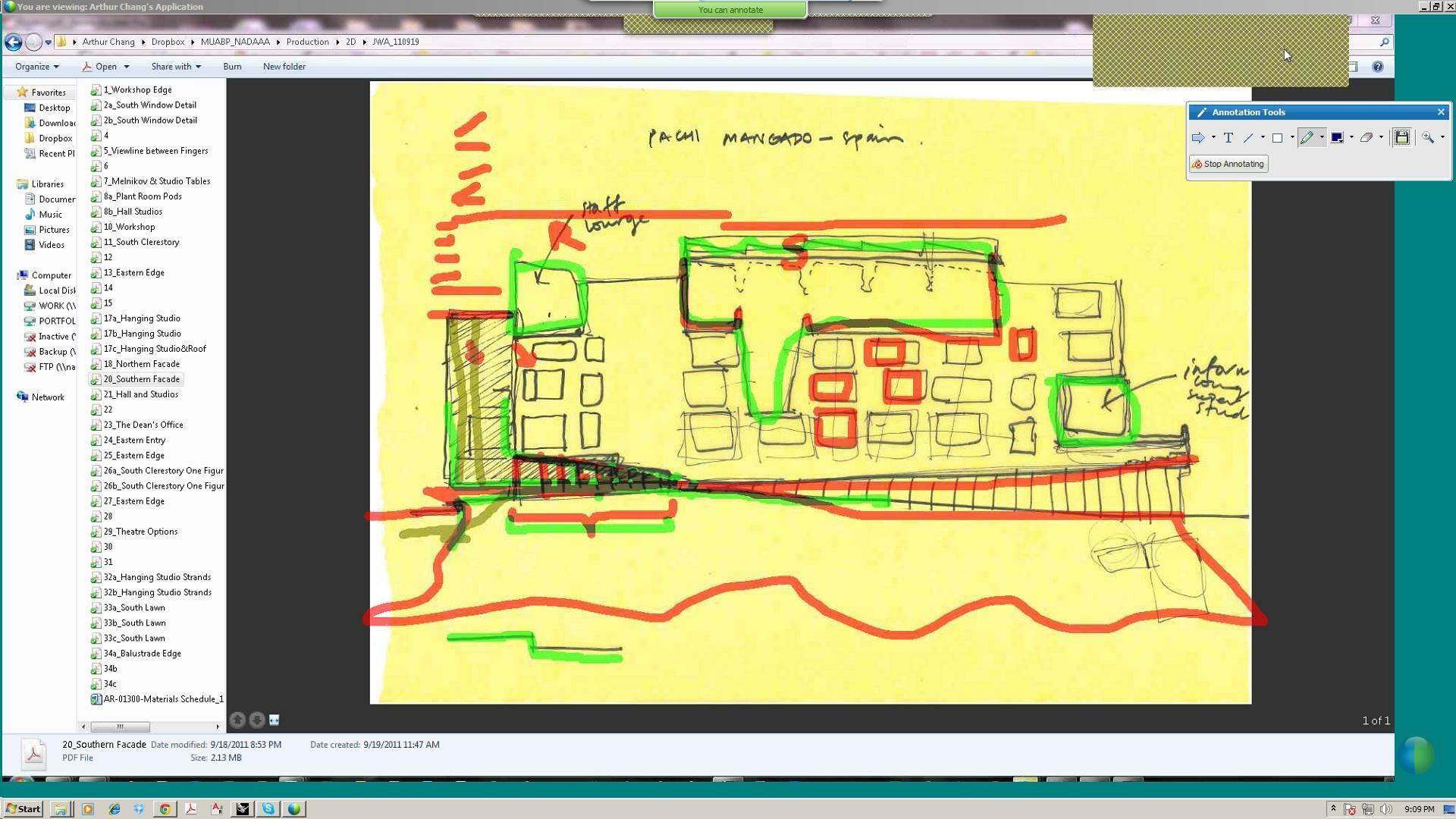Click the Explorer forward navigation button

(33, 42)
